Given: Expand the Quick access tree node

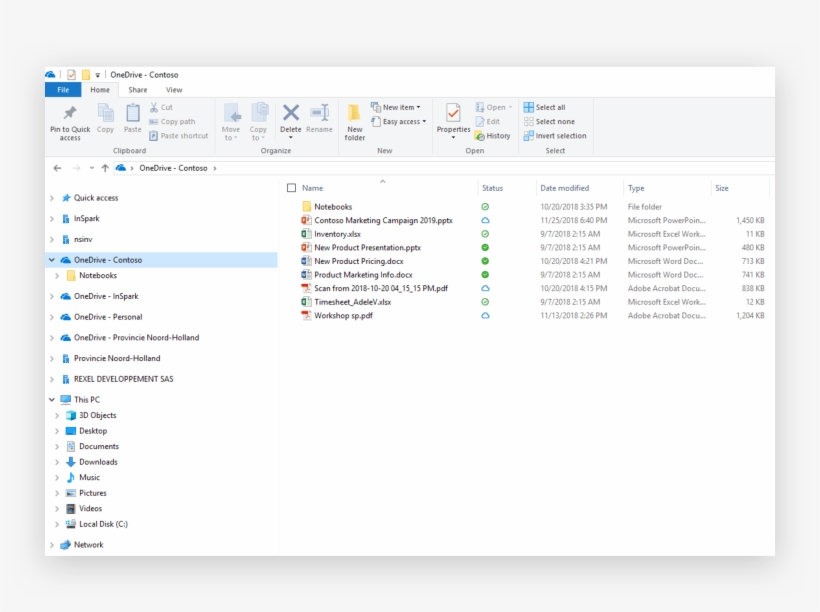Looking at the screenshot, I should click(x=52, y=198).
